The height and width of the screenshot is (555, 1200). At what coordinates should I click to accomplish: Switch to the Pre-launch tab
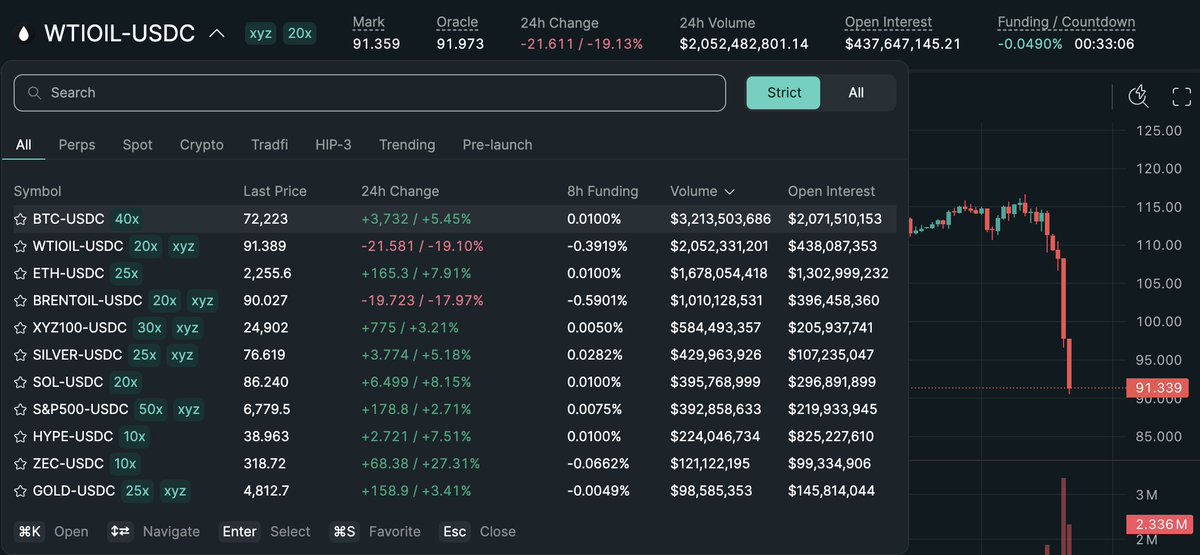point(497,145)
